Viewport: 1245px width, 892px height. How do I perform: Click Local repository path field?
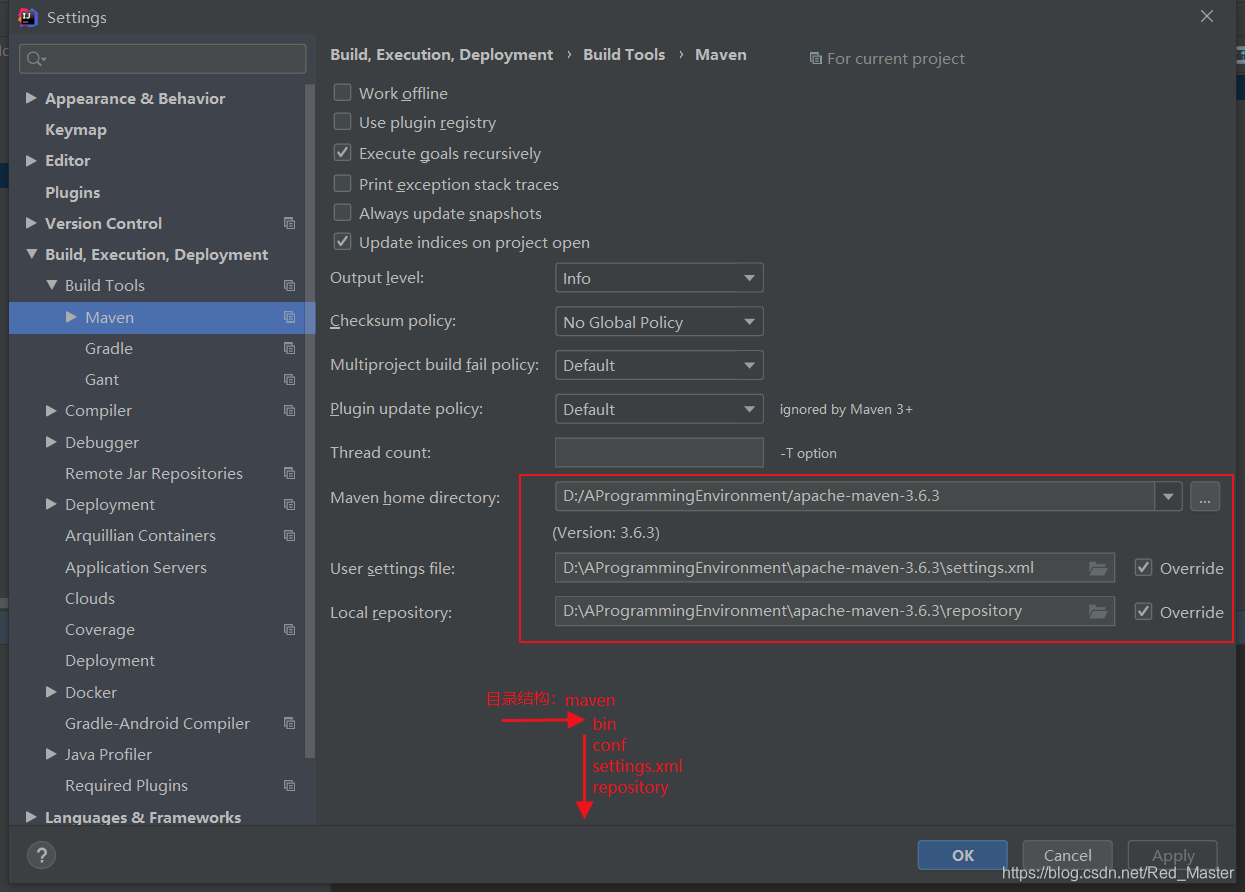[835, 611]
